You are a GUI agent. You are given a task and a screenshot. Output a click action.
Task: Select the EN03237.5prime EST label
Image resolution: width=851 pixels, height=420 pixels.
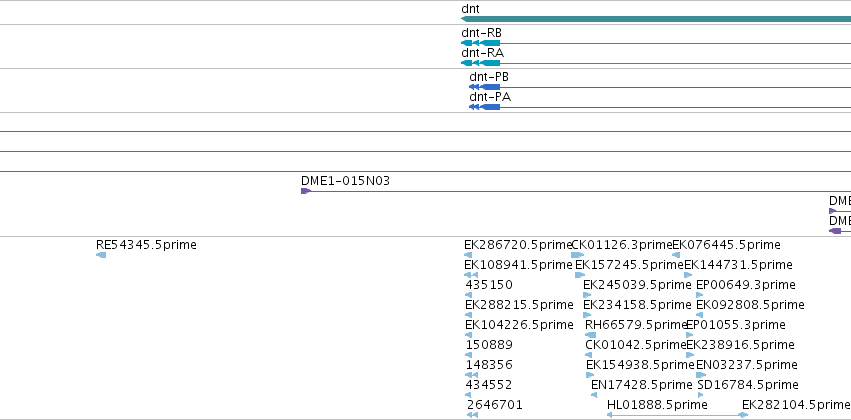747,365
